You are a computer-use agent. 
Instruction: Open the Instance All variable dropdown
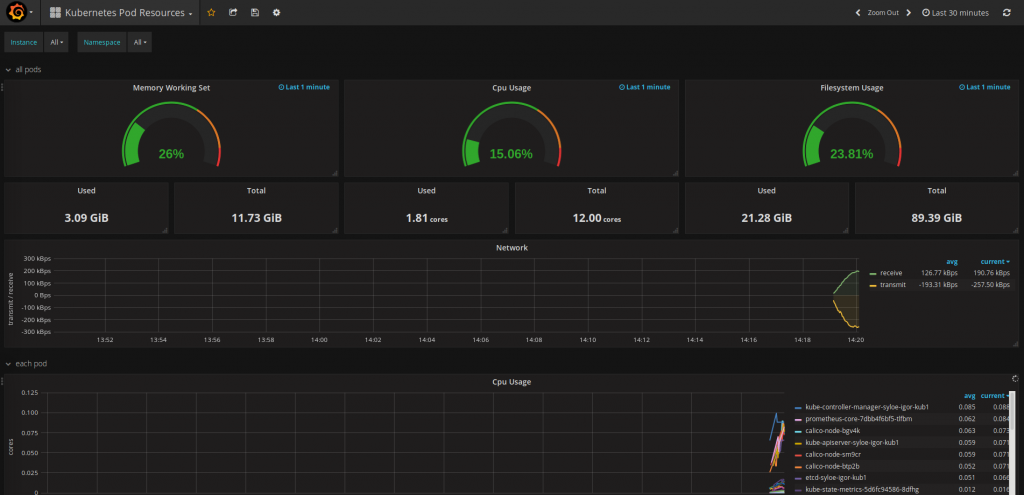pos(57,42)
